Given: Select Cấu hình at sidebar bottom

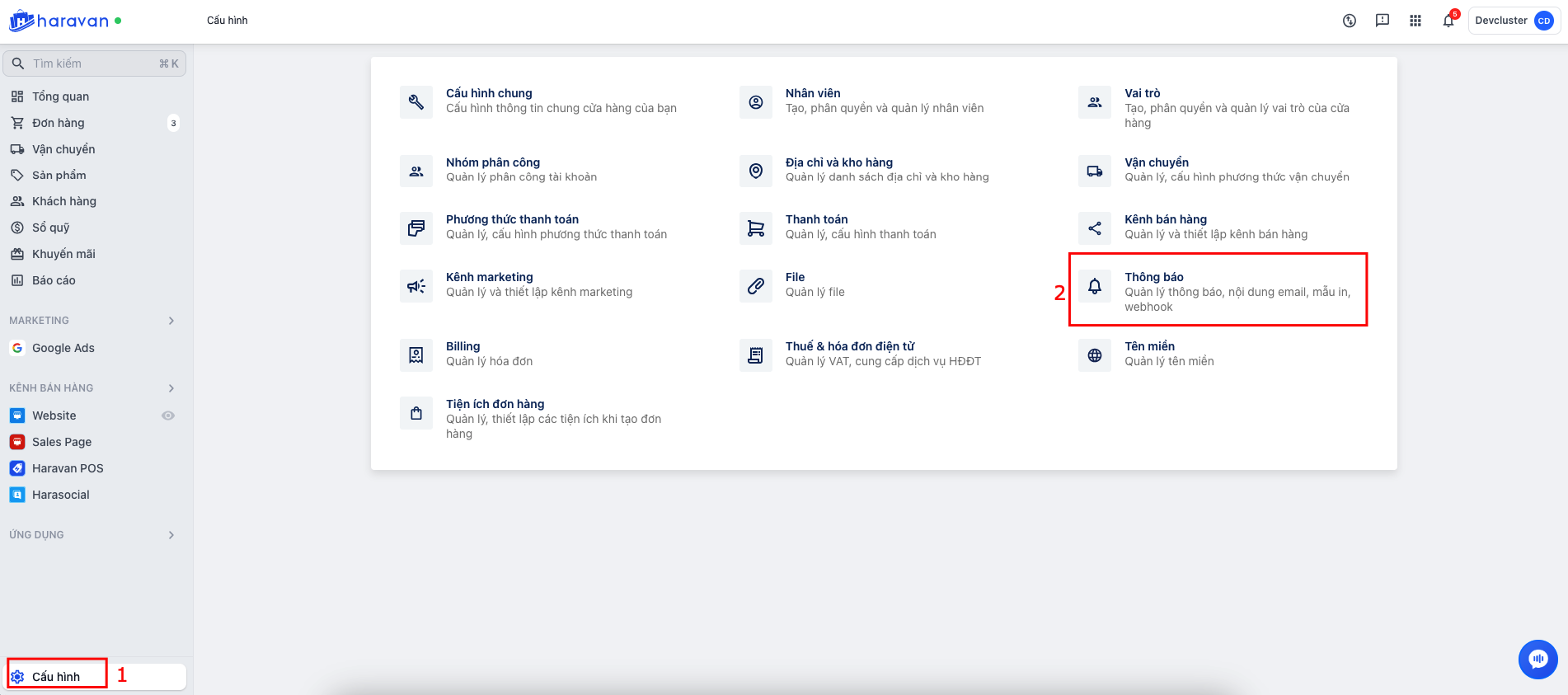Looking at the screenshot, I should click(x=56, y=676).
